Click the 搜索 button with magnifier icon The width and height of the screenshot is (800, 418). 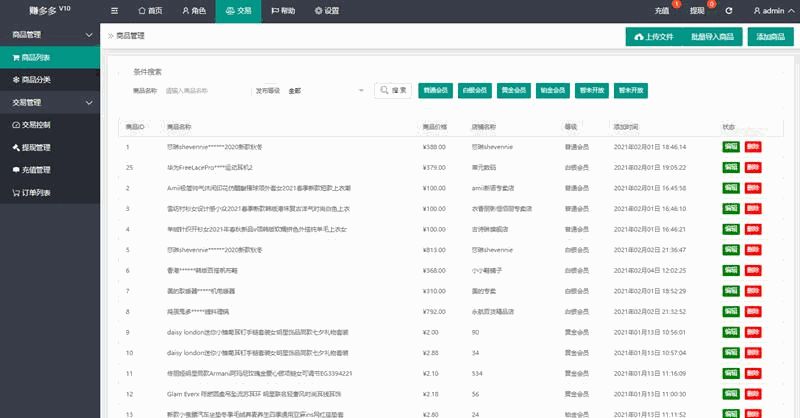(393, 91)
